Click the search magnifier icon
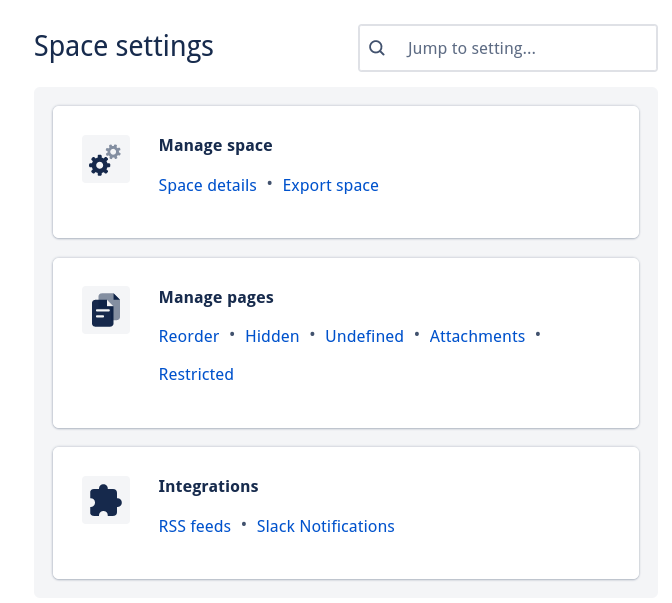The height and width of the screenshot is (603, 672). tap(377, 48)
